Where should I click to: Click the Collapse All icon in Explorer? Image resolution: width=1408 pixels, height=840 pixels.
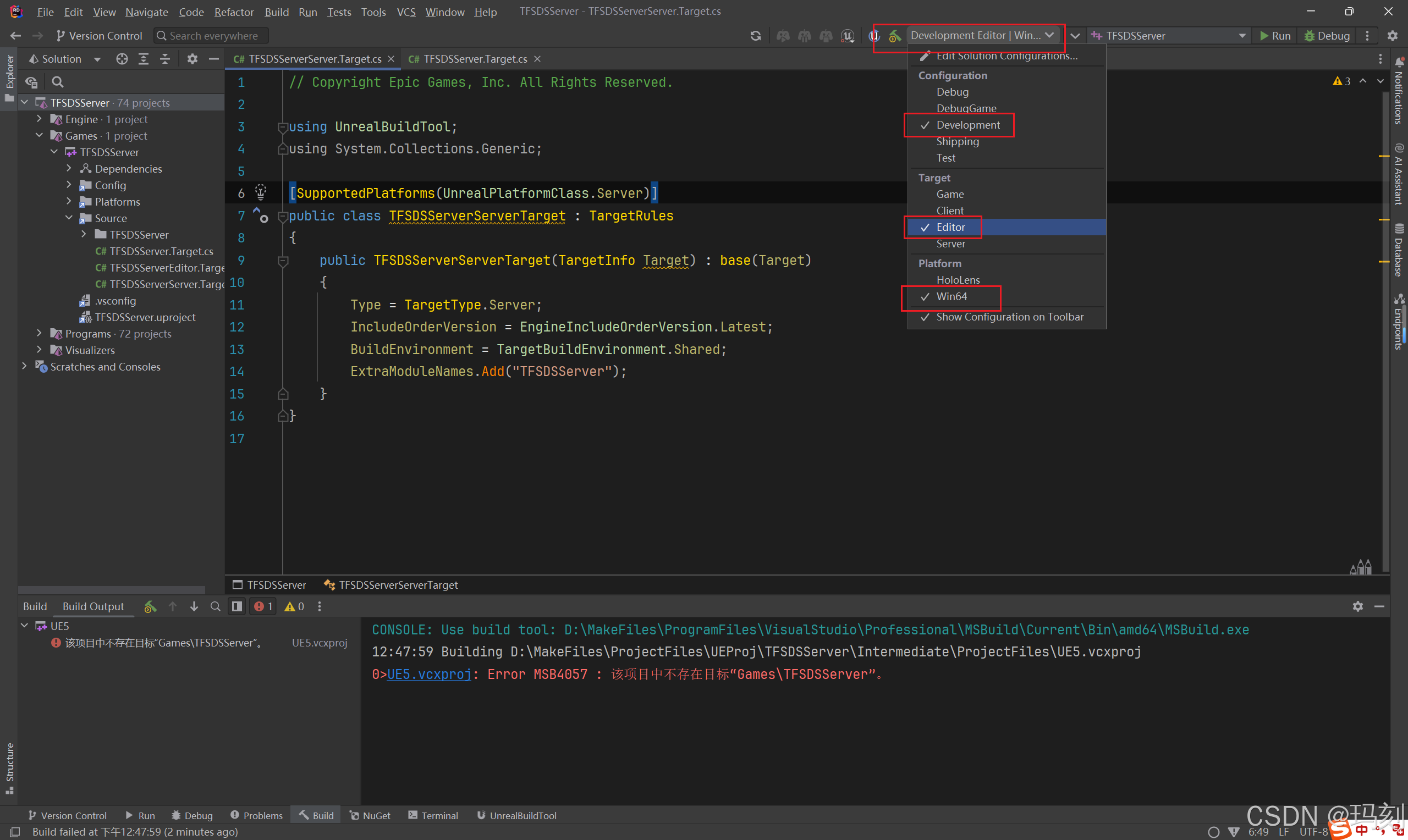(x=165, y=59)
